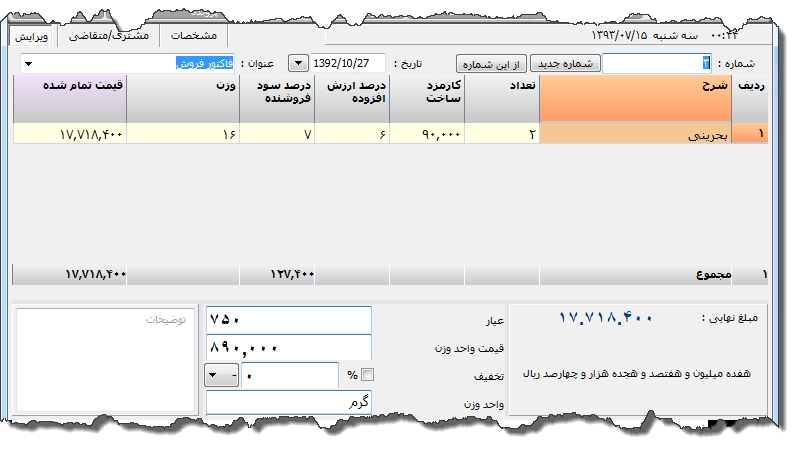
Task: Click the value-added percent cell ۶
Action: (352, 134)
